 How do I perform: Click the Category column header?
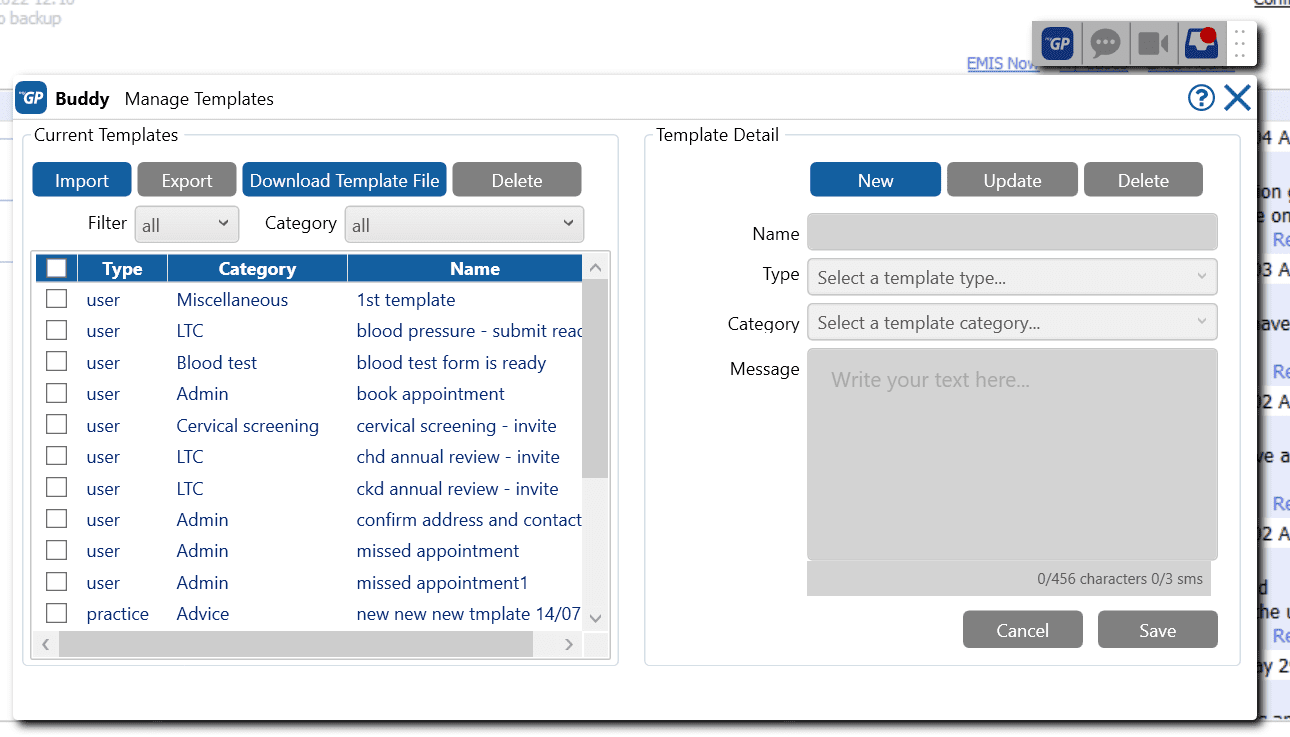[x=257, y=268]
